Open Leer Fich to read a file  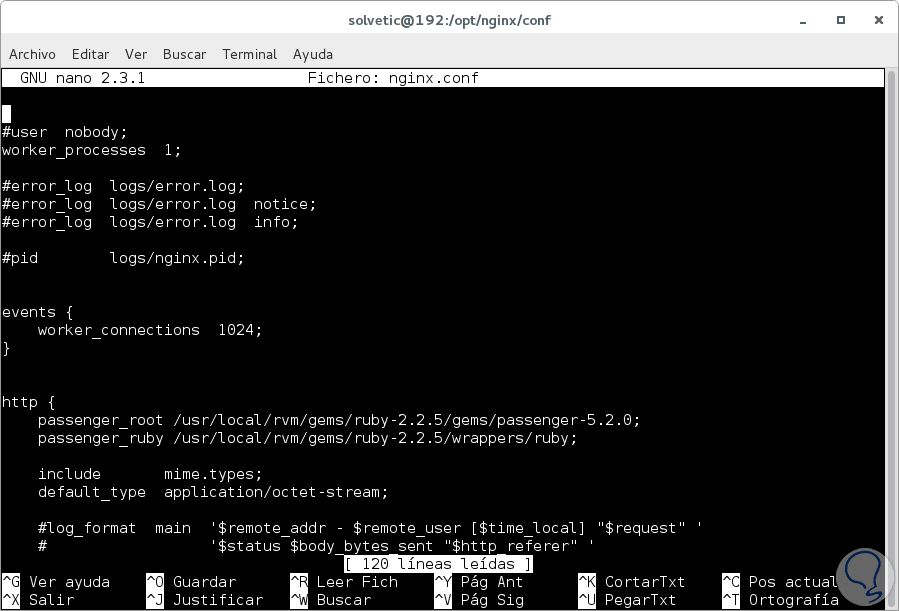pos(345,581)
